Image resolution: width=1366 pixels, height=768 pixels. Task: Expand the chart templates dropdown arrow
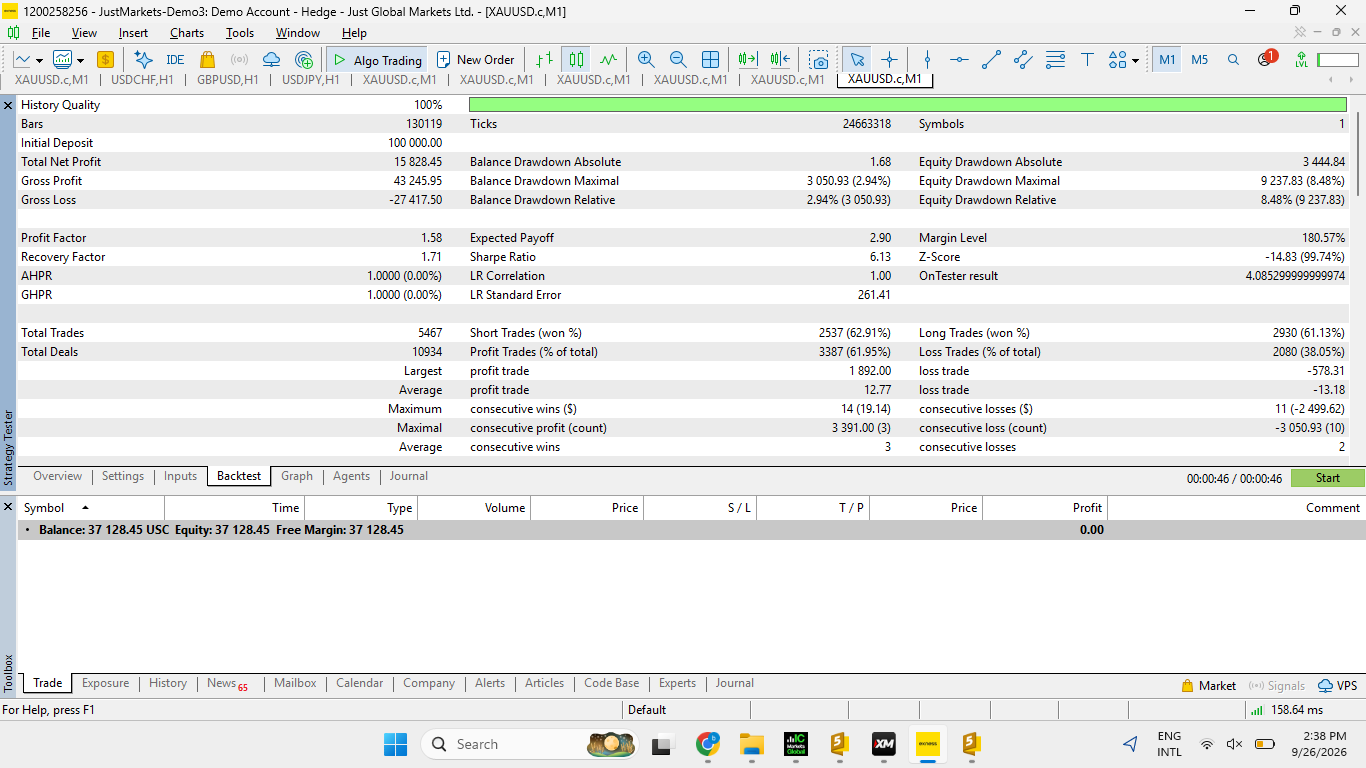point(78,61)
